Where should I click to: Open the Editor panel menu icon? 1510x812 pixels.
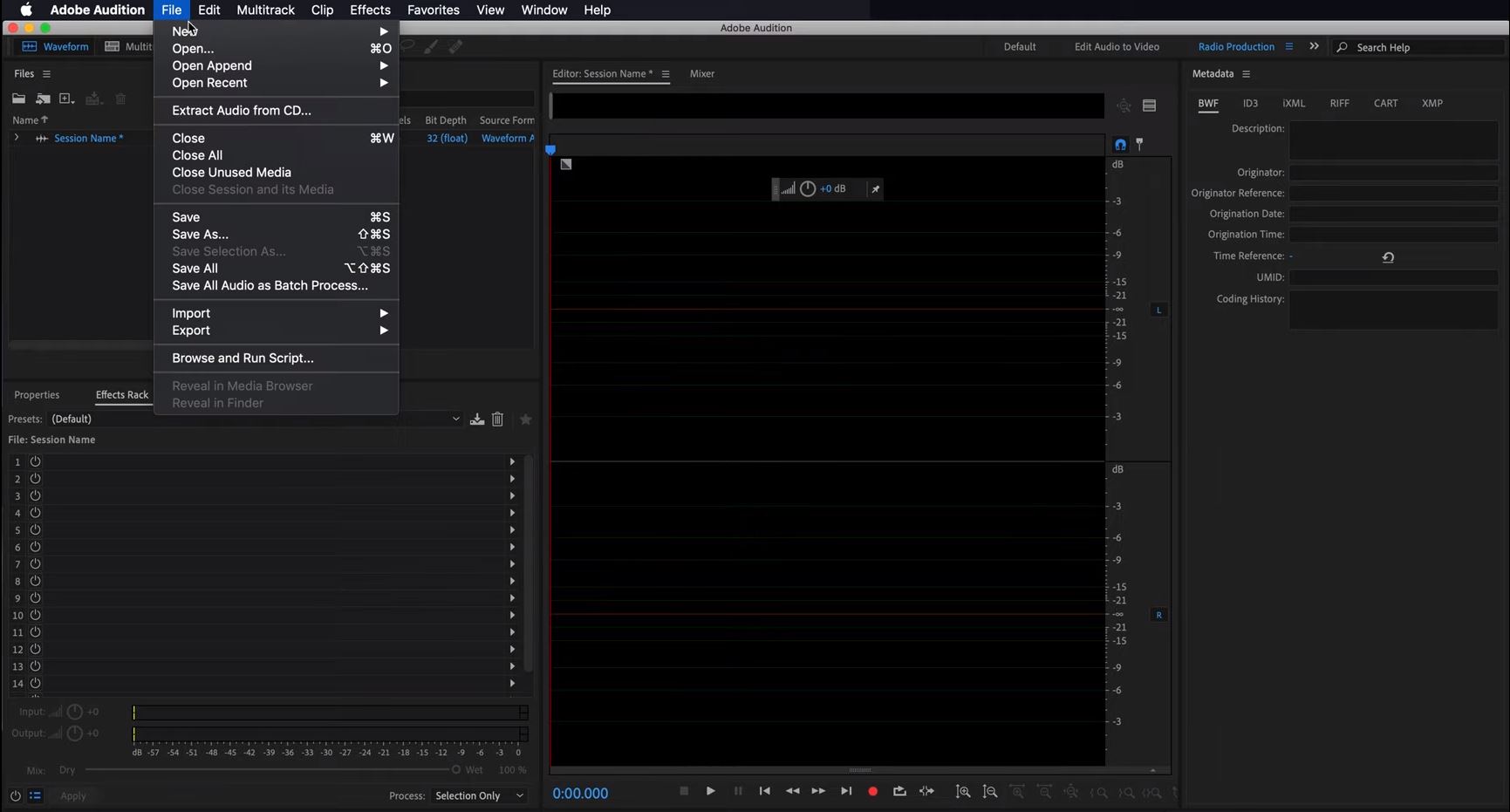pyautogui.click(x=666, y=74)
